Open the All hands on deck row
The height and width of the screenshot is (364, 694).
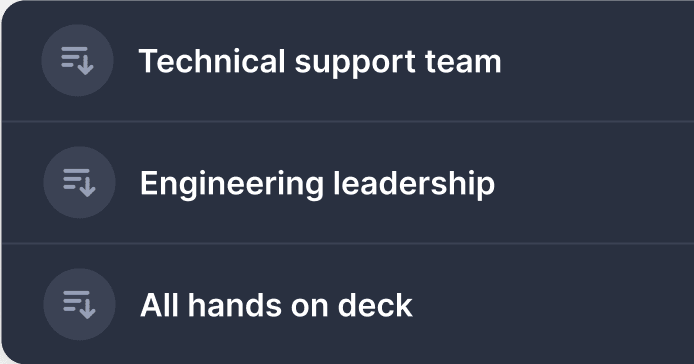click(x=348, y=304)
